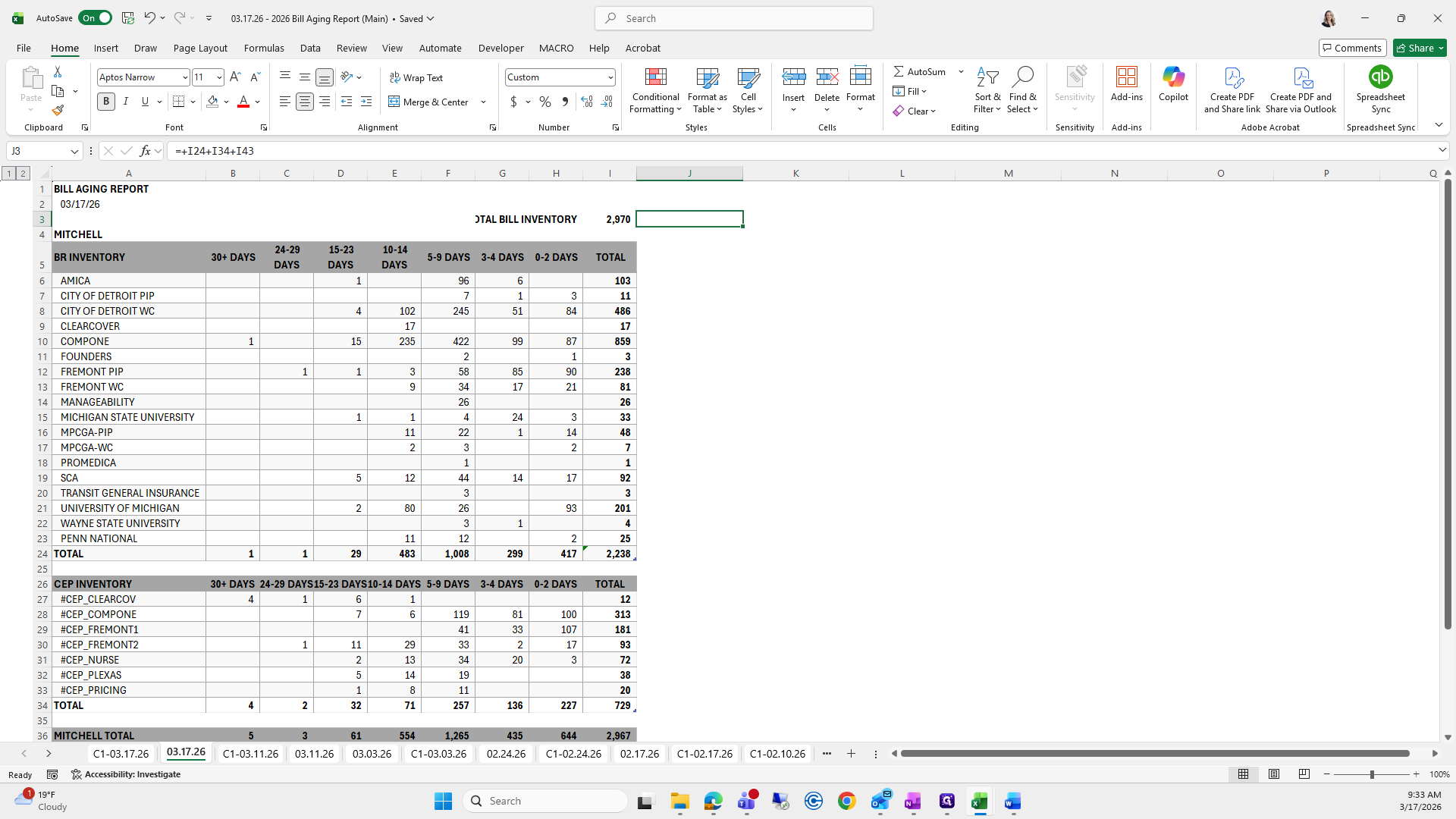
Task: Toggle Bold formatting button
Action: tap(106, 102)
